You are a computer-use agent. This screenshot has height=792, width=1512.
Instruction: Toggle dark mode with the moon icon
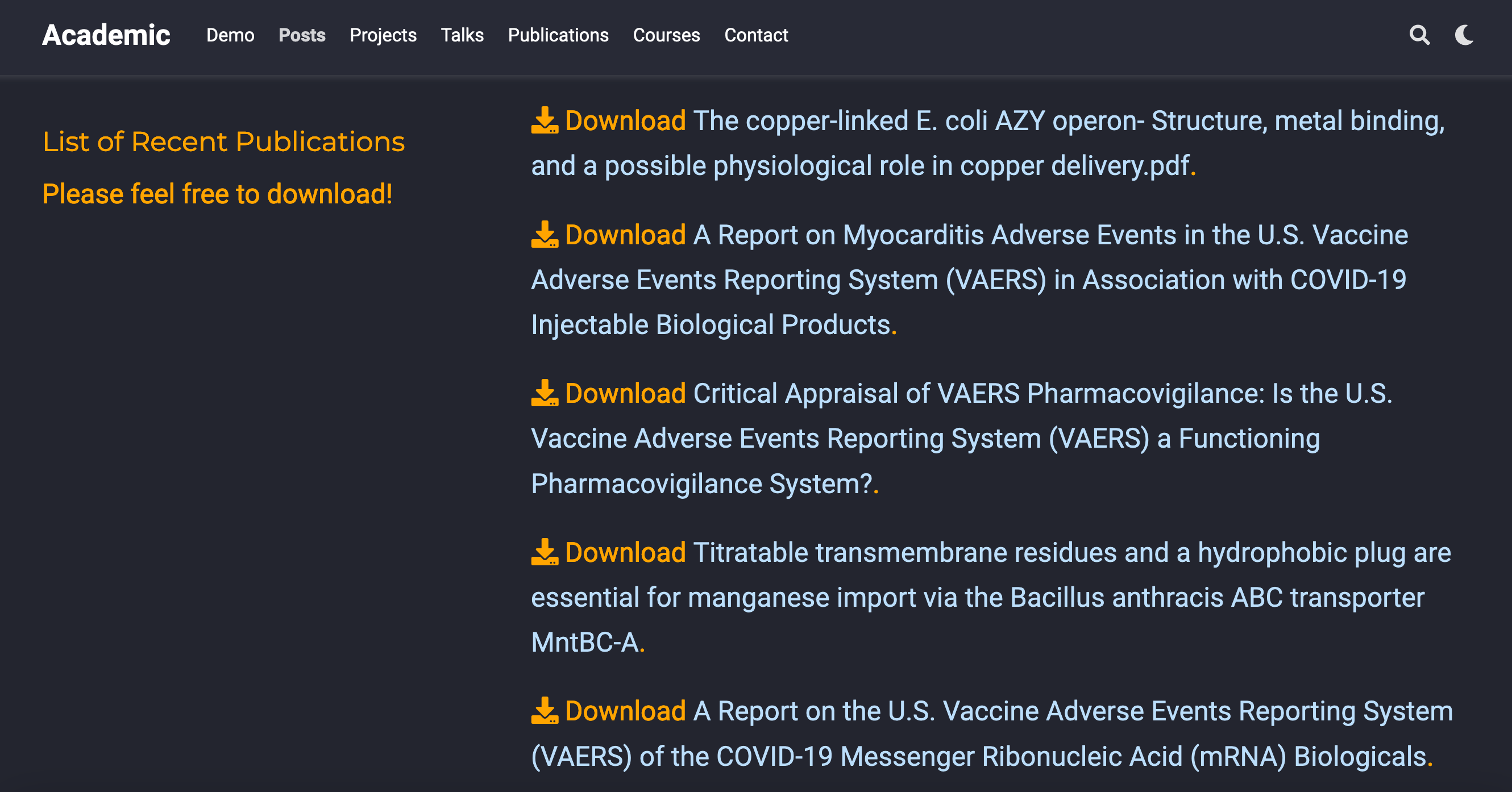[x=1464, y=35]
